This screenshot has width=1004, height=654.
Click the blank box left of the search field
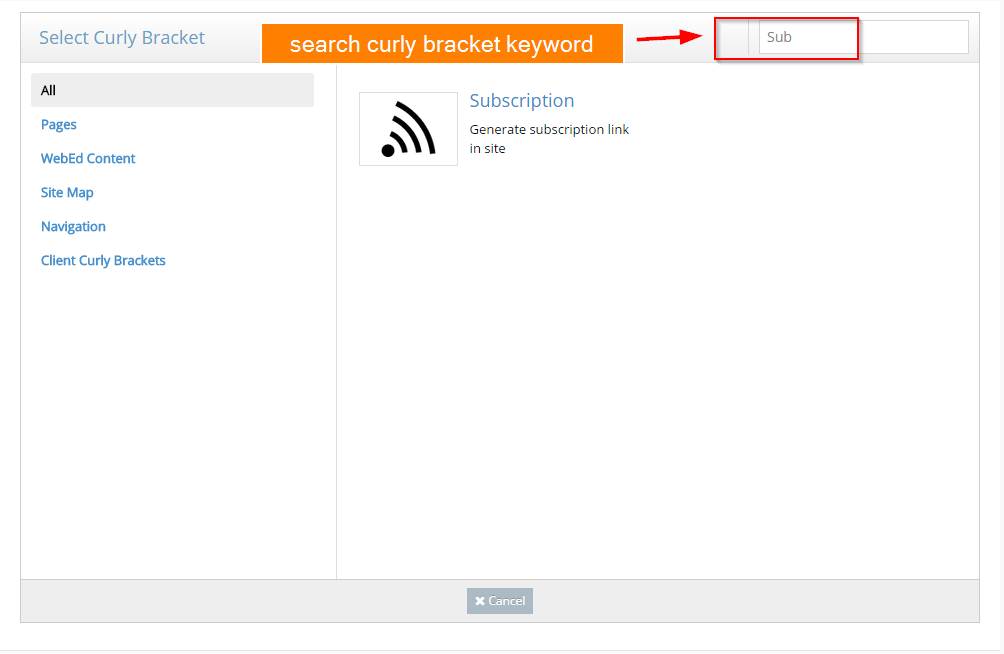tap(732, 38)
